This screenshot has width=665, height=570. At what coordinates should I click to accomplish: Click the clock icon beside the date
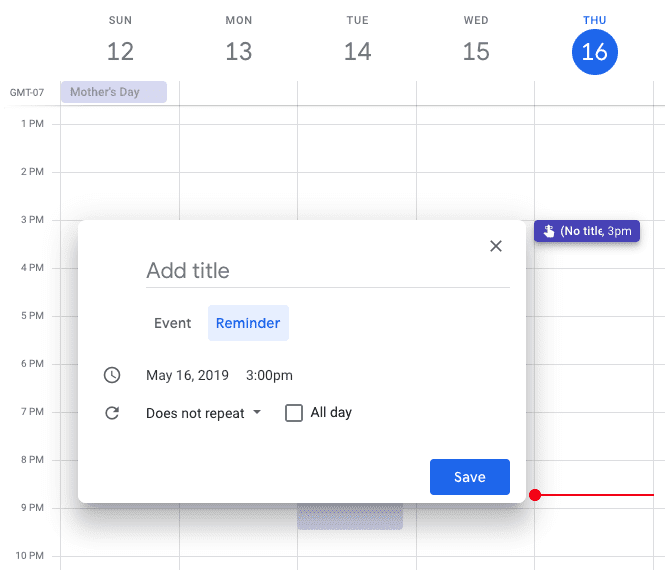click(112, 375)
